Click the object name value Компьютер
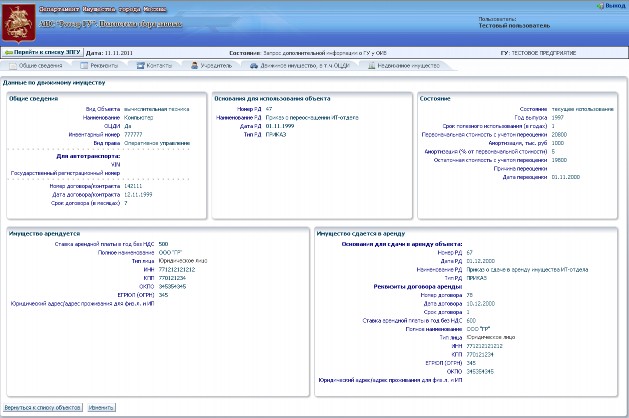Viewport: 629px width, 418px height. tap(138, 118)
